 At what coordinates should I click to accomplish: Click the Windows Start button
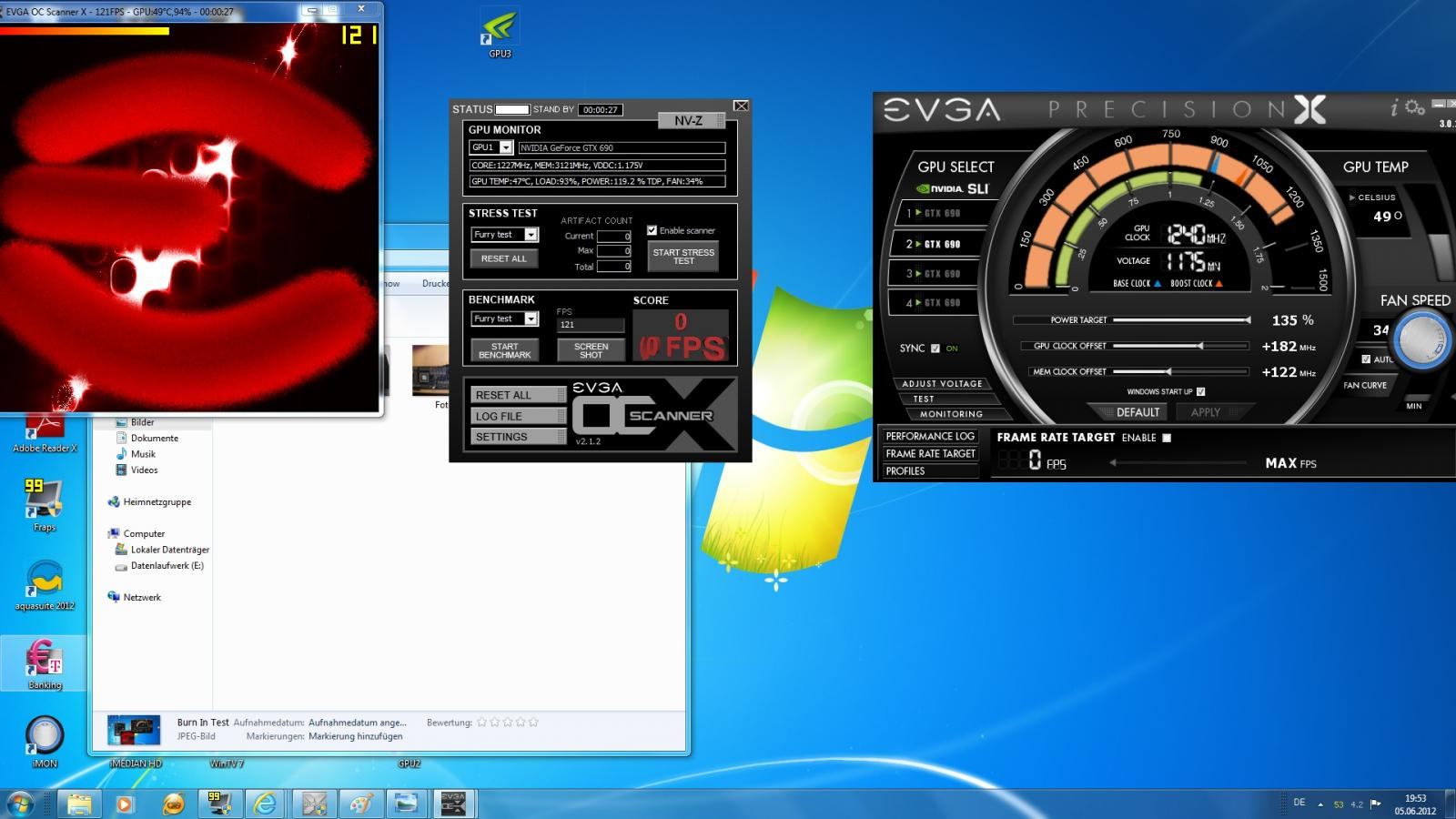(20, 804)
